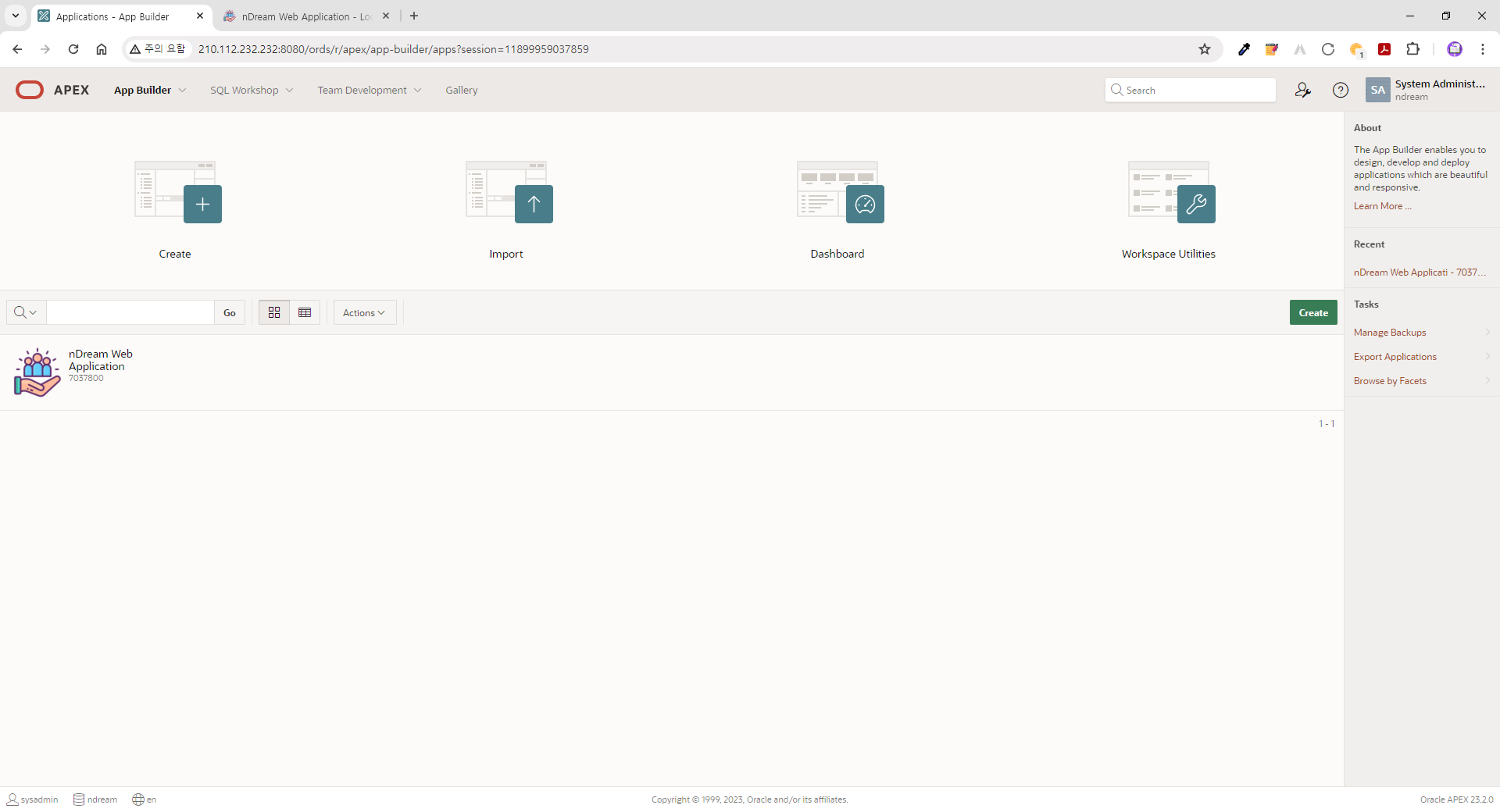1500x812 pixels.
Task: Switch to View Icons grid layout
Action: (274, 312)
